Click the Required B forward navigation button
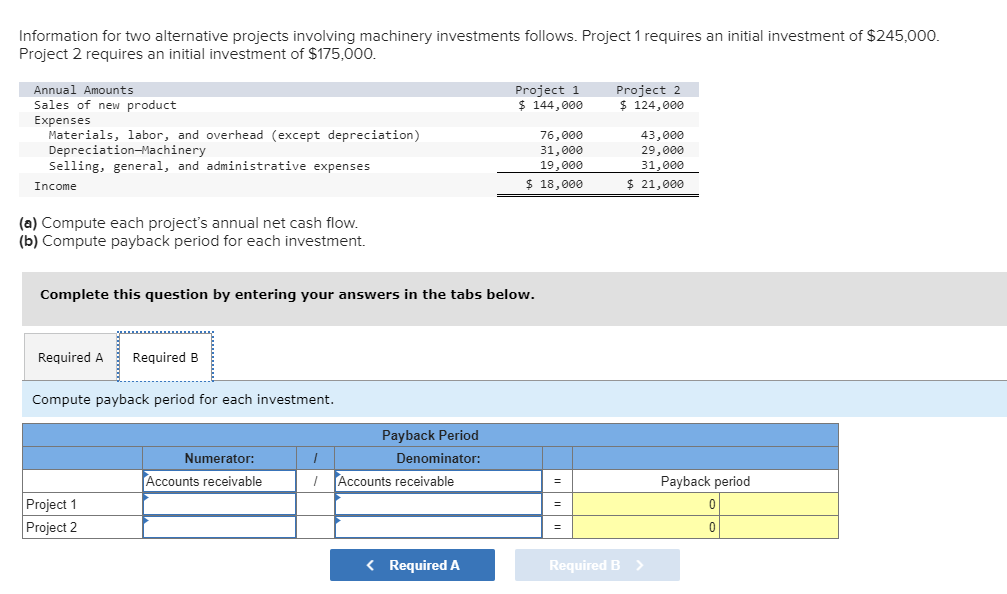The image size is (1007, 594). click(596, 564)
